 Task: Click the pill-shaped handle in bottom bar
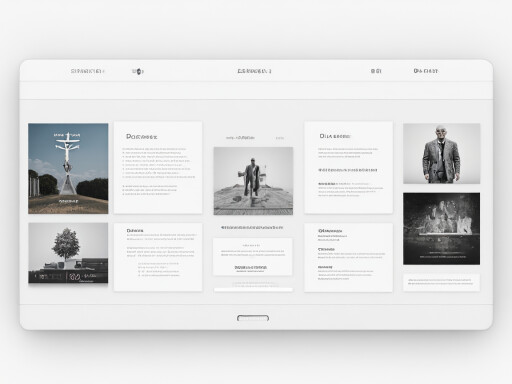click(x=253, y=318)
